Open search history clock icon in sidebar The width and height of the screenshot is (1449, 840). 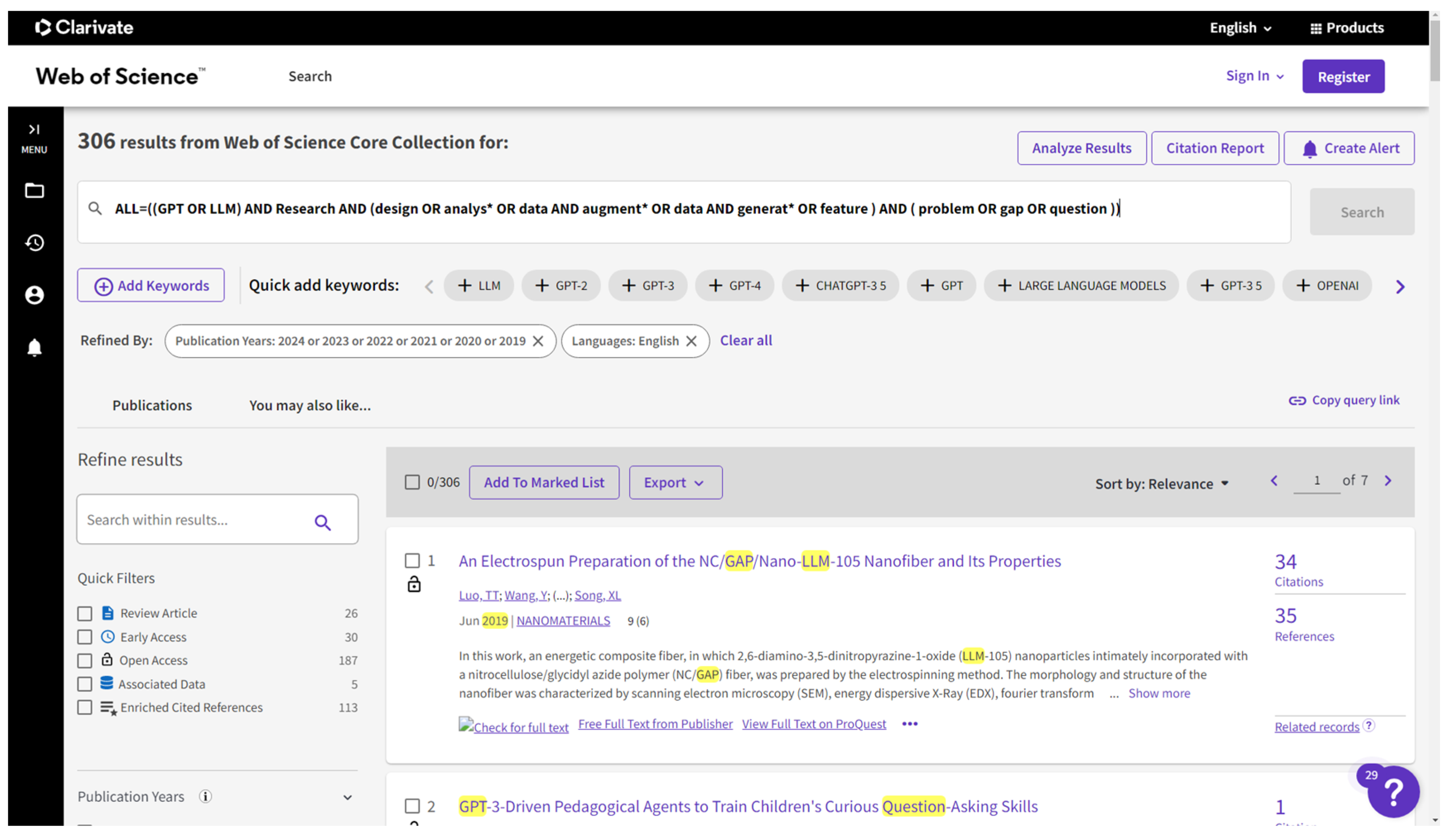pyautogui.click(x=34, y=243)
